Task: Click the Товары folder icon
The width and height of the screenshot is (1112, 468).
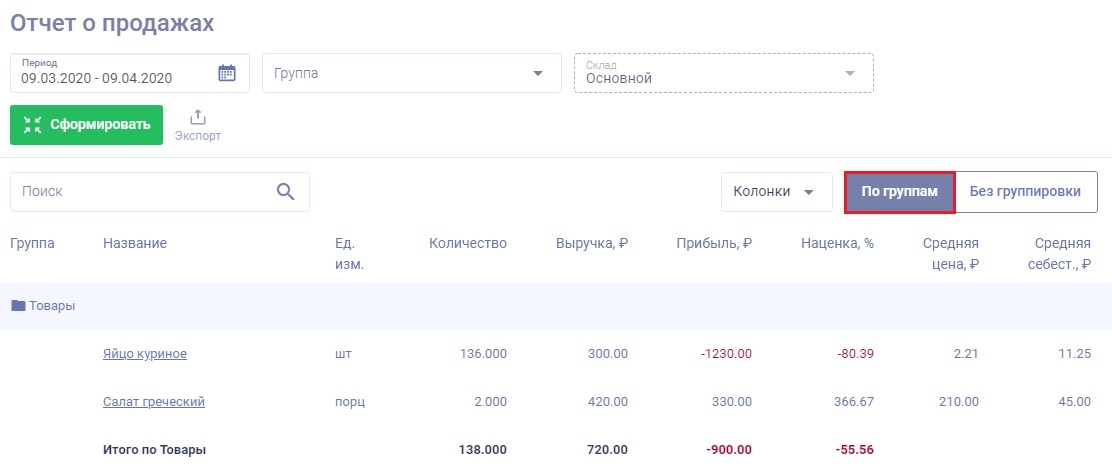Action: coord(18,305)
